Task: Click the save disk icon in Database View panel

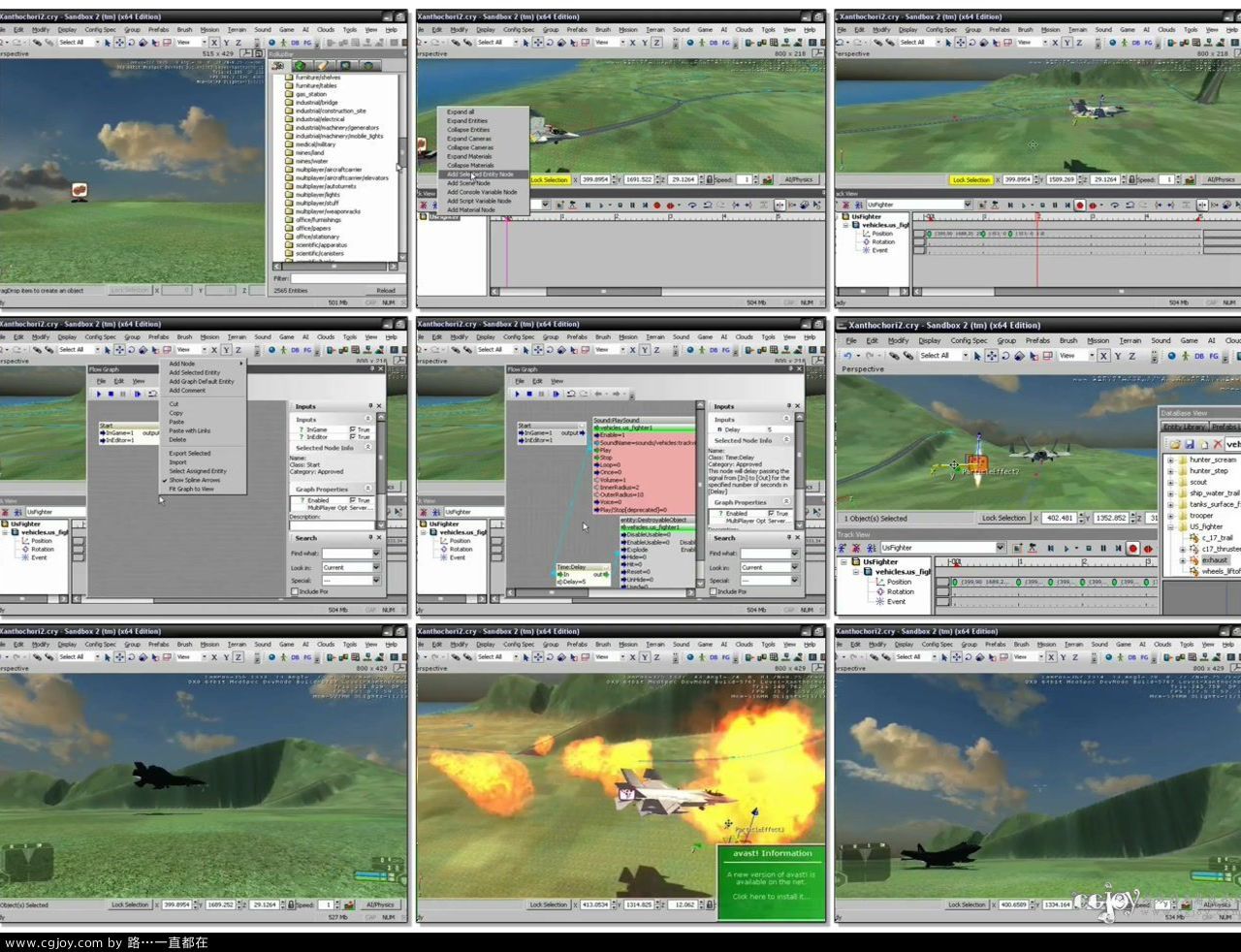Action: point(1189,444)
